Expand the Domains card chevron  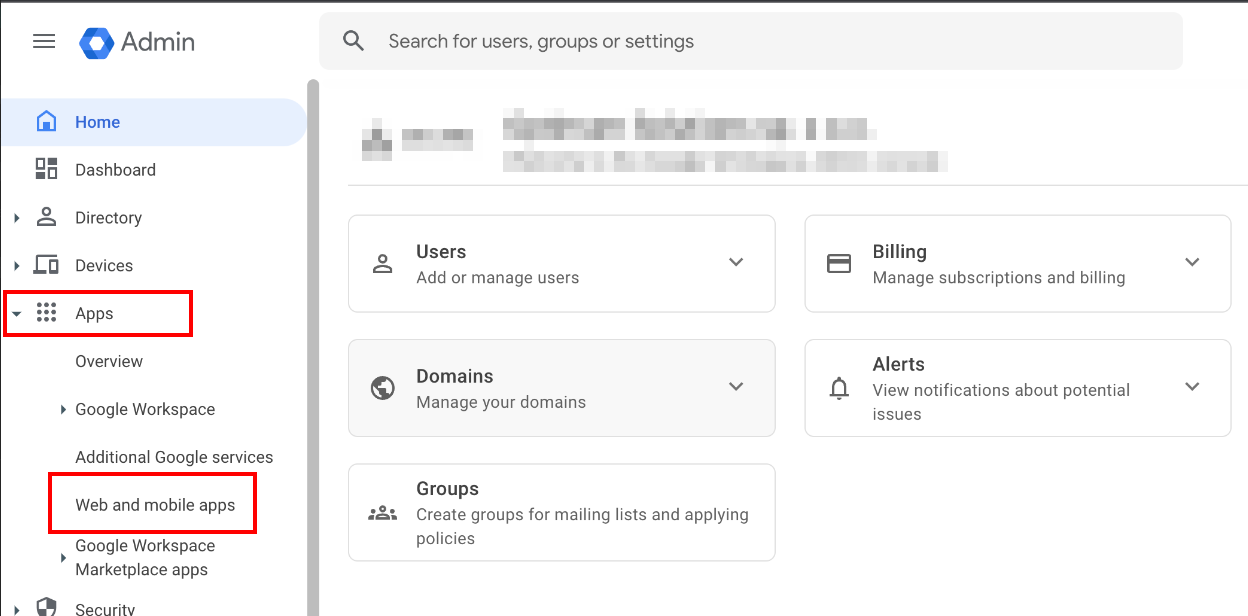(736, 387)
